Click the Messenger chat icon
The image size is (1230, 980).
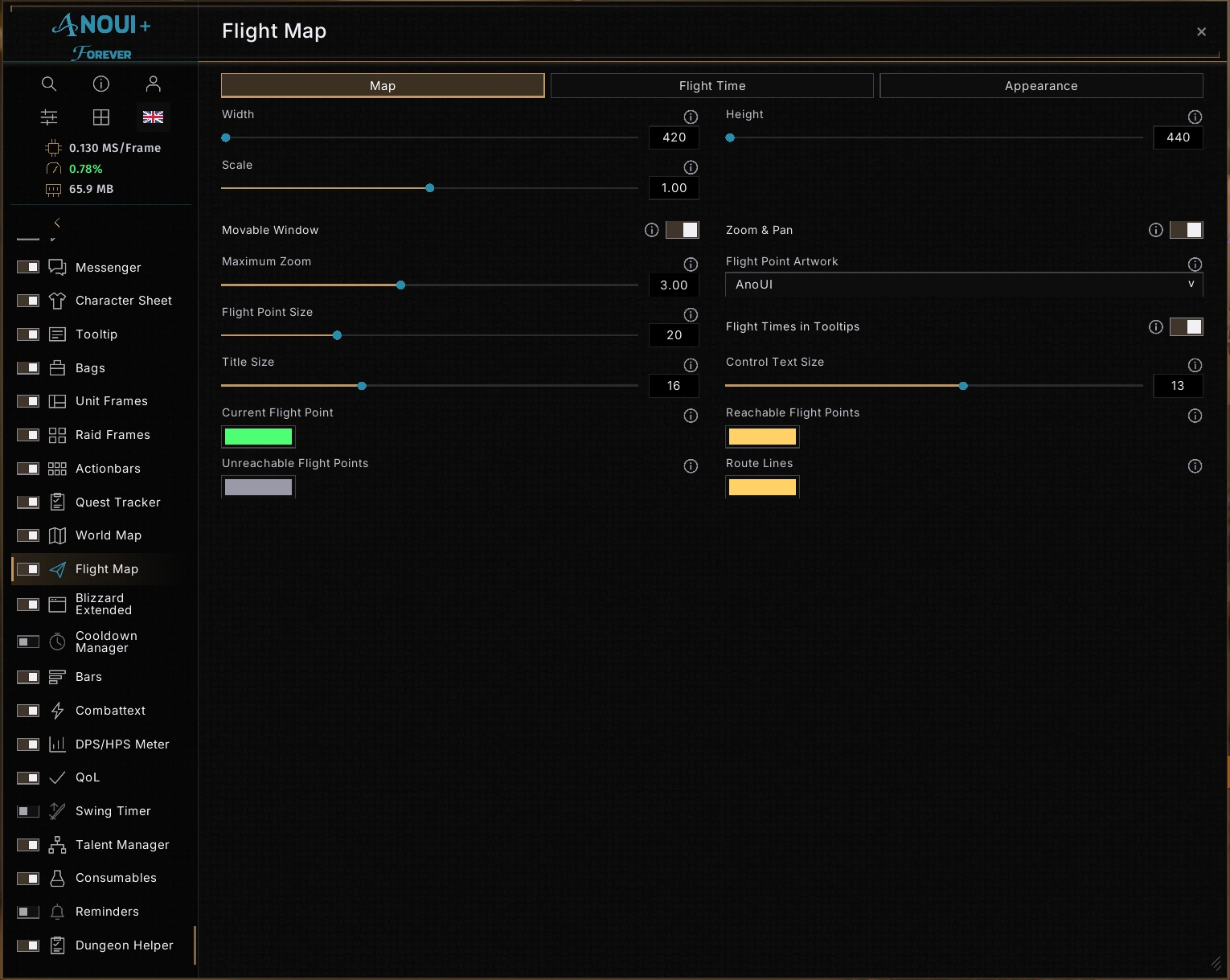[57, 267]
